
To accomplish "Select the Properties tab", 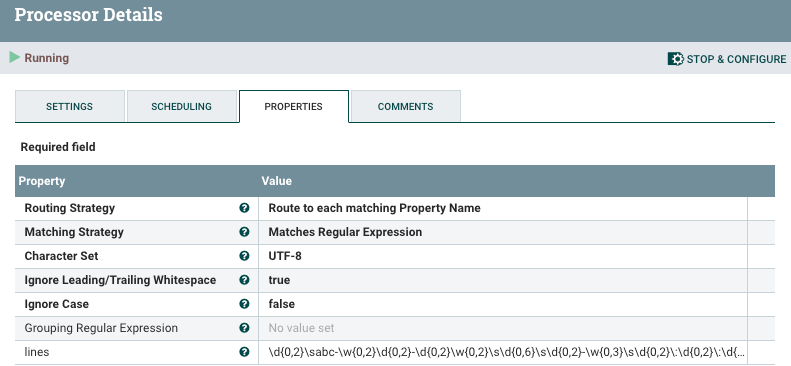I will (x=294, y=106).
